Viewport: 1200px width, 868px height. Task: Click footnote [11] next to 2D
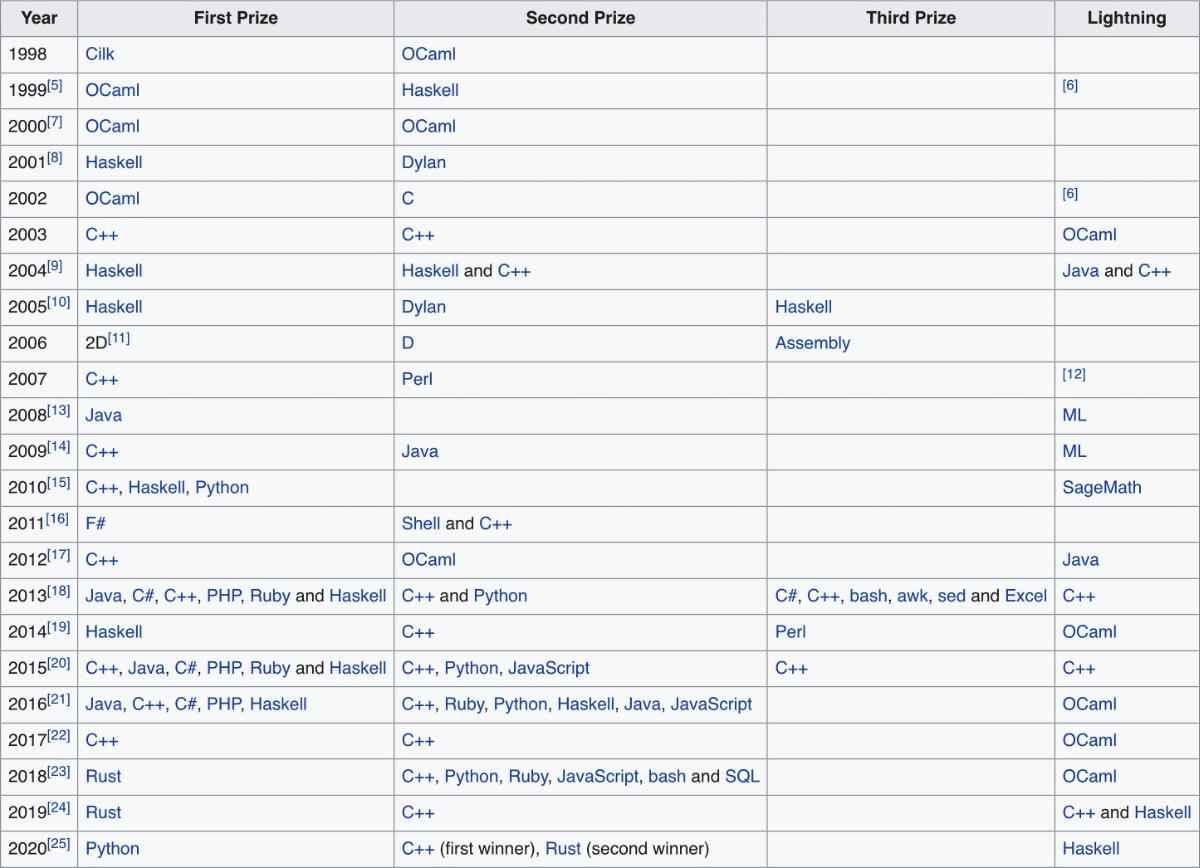119,339
